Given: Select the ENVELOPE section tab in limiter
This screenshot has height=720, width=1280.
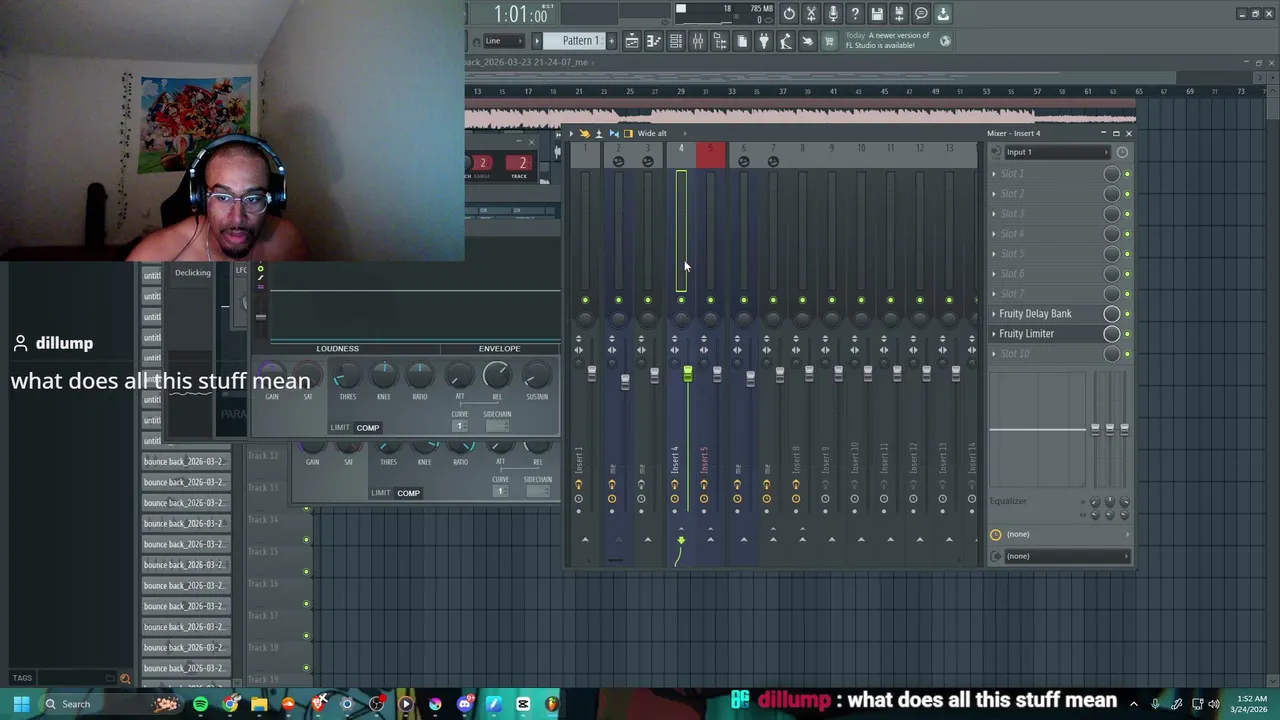Looking at the screenshot, I should [x=499, y=349].
